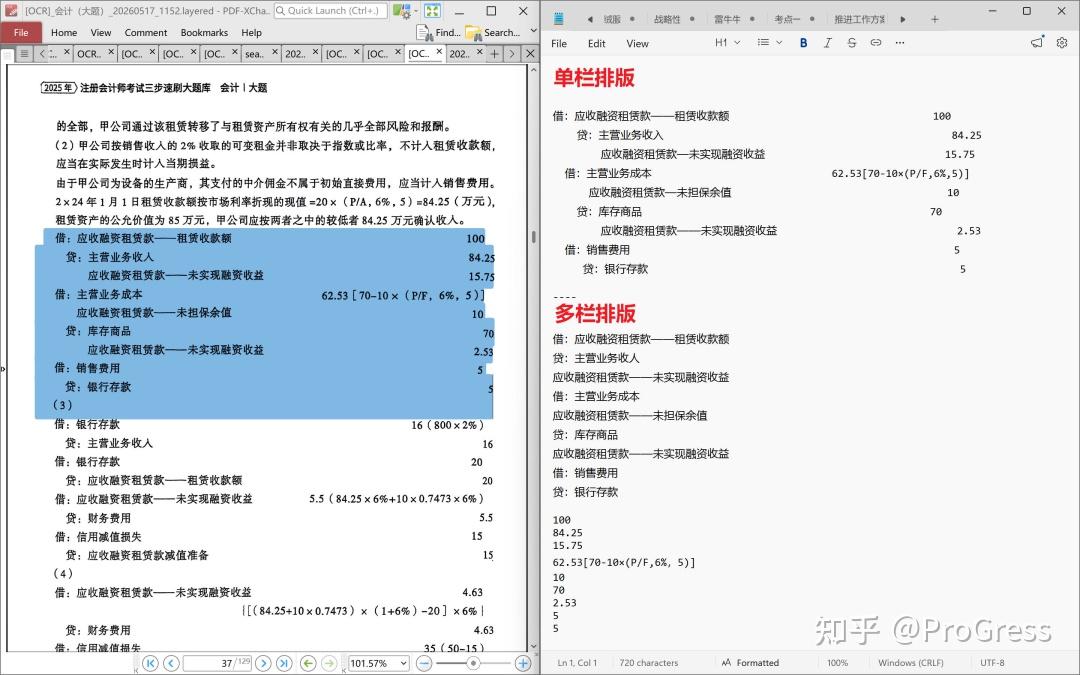This screenshot has width=1080, height=675.
Task: Click Quick Launch search field in PDF-XChange
Action: point(331,10)
